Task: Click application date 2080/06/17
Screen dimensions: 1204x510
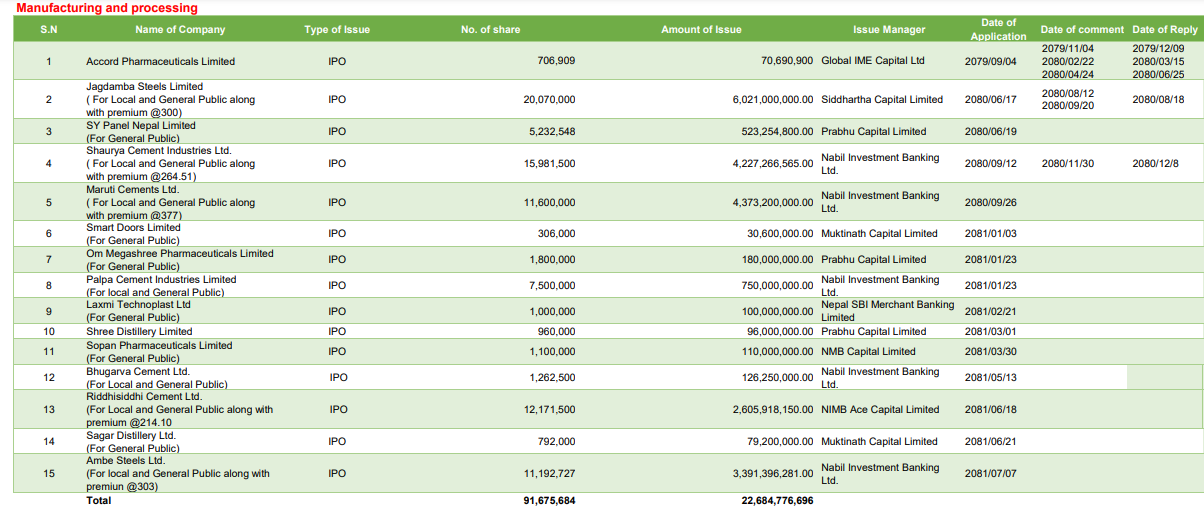Action: (x=990, y=99)
